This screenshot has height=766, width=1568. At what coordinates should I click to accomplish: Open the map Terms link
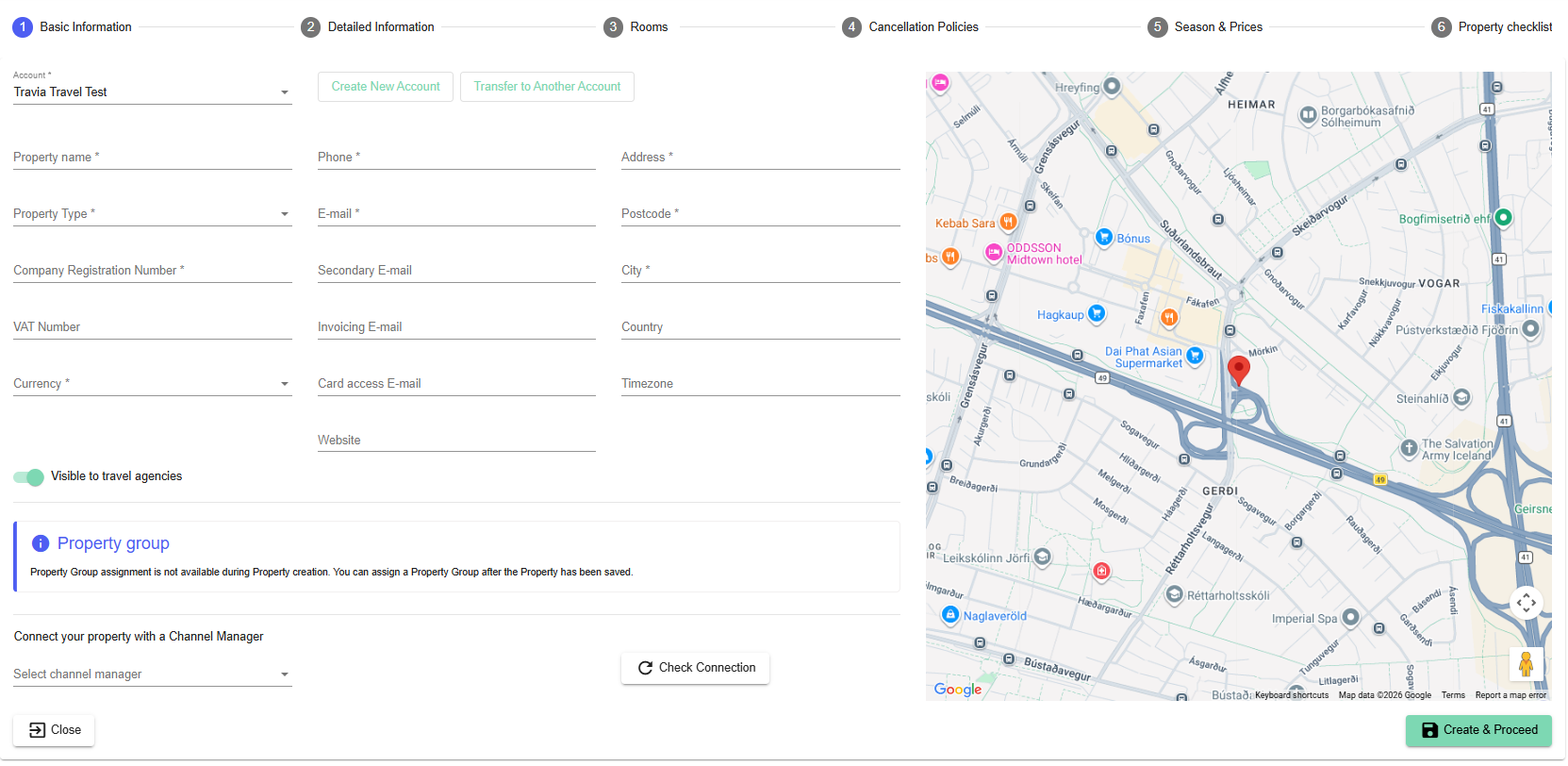point(1453,695)
